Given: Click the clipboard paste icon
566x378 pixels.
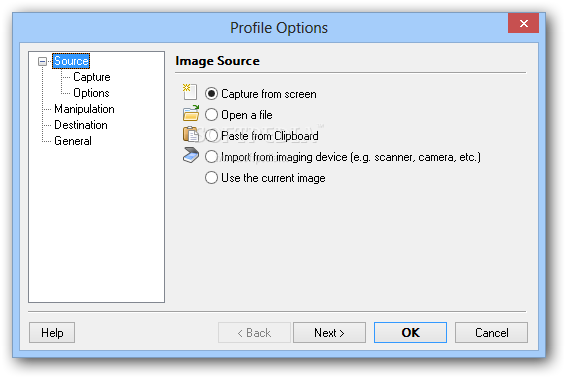Looking at the screenshot, I should pos(191,134).
